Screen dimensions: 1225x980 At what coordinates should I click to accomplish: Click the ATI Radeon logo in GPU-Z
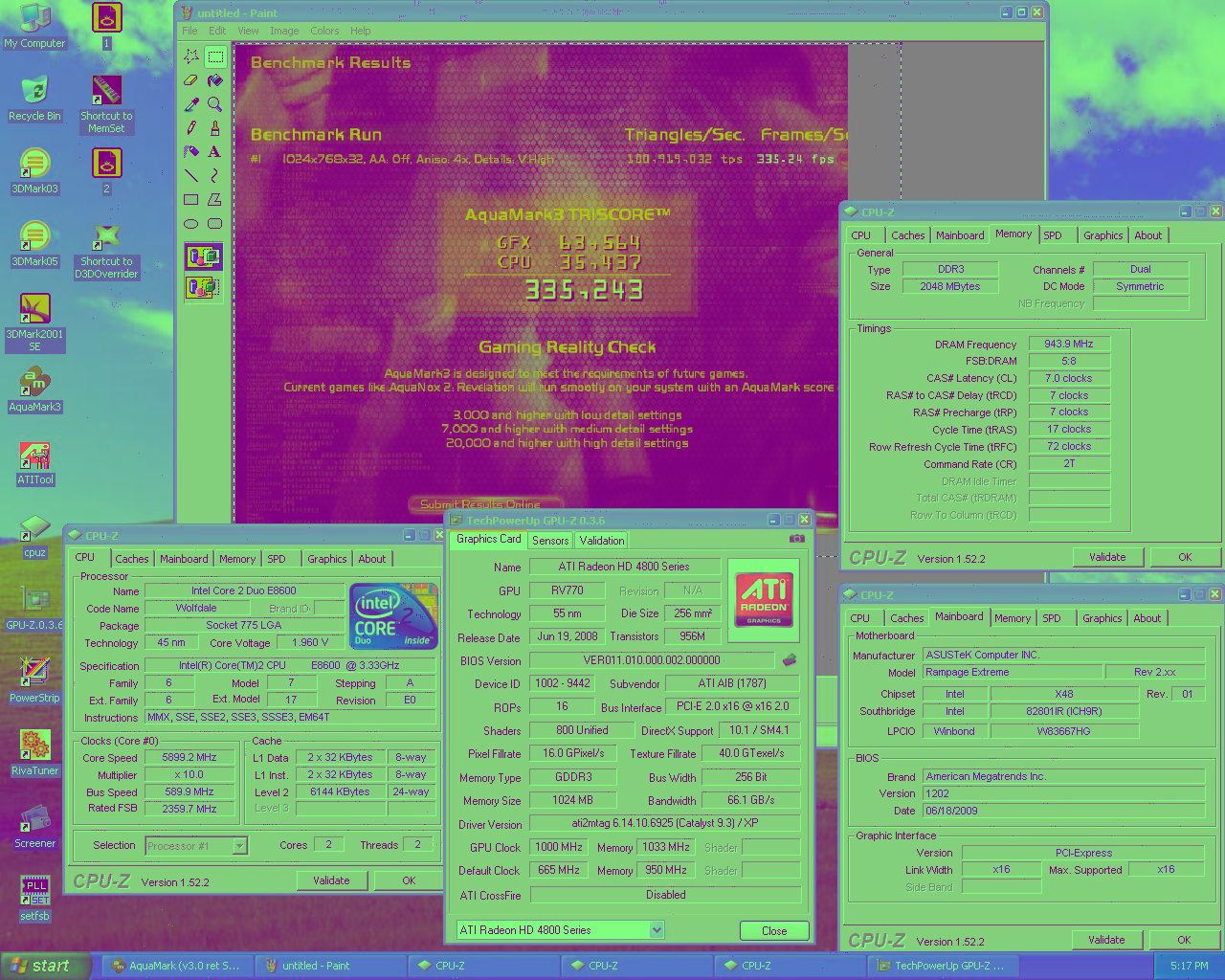764,599
